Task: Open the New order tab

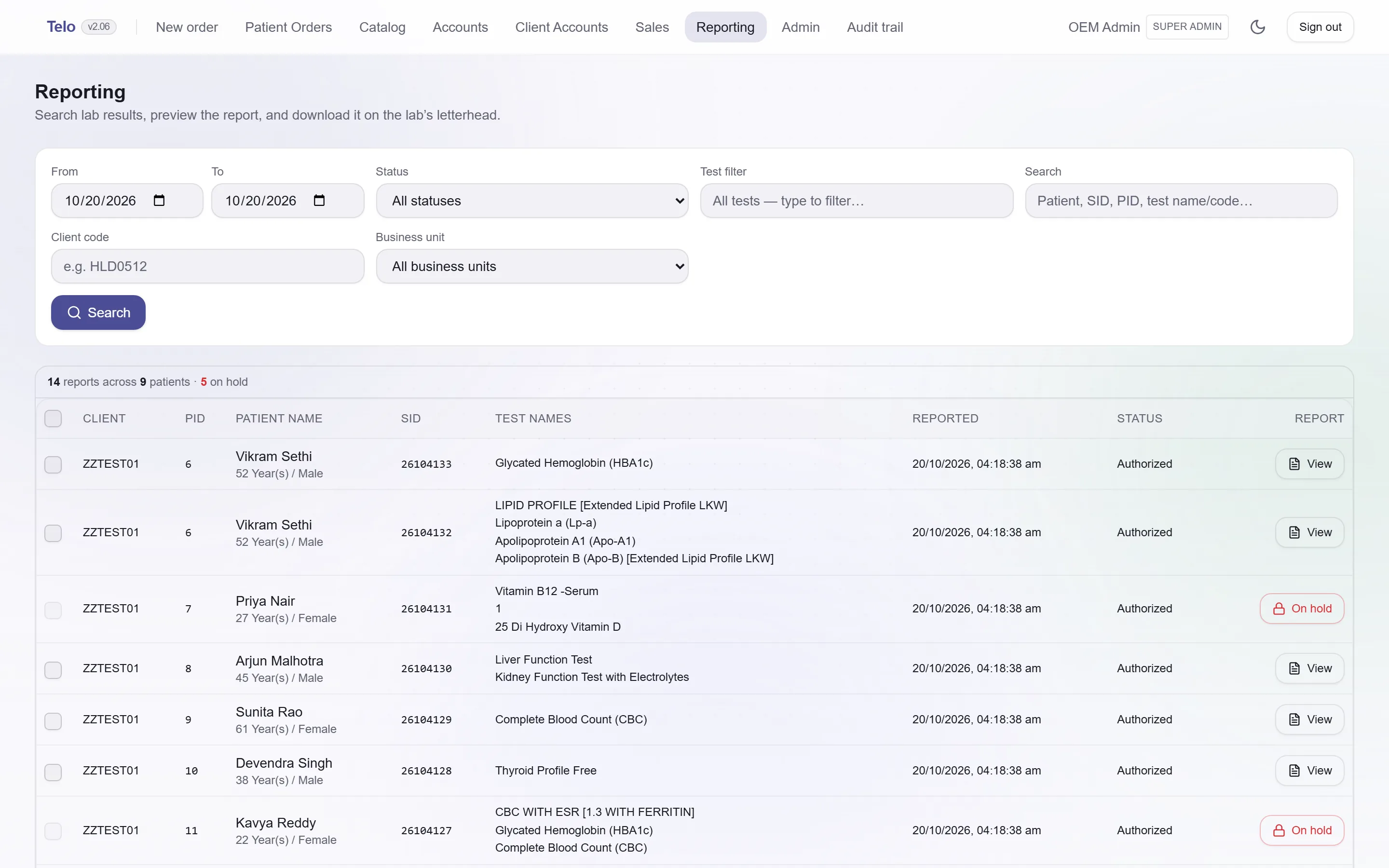Action: [187, 27]
